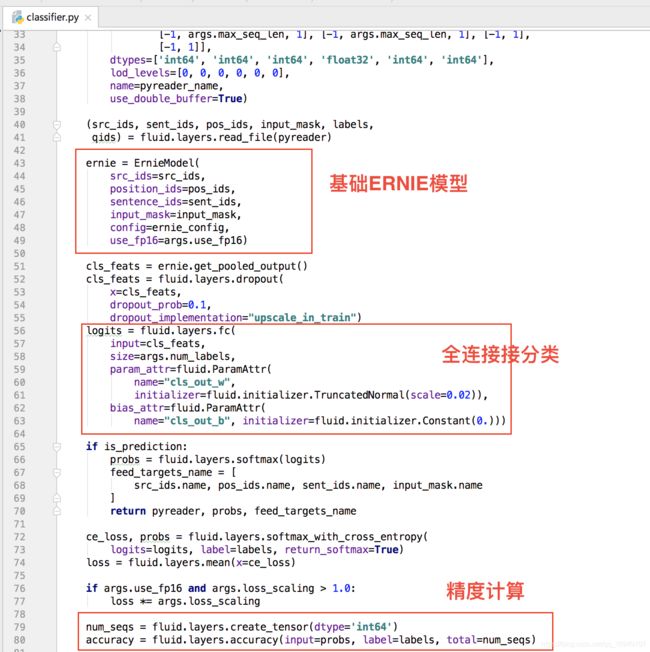
Task: Click 'x=cls_feats,' argument
Action: pos(146,292)
